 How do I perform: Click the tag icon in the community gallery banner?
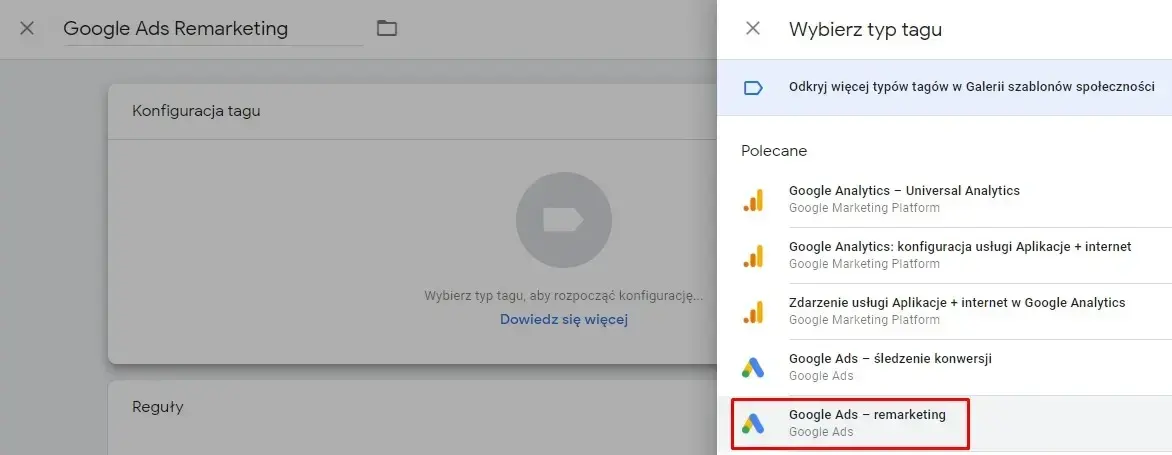(753, 87)
